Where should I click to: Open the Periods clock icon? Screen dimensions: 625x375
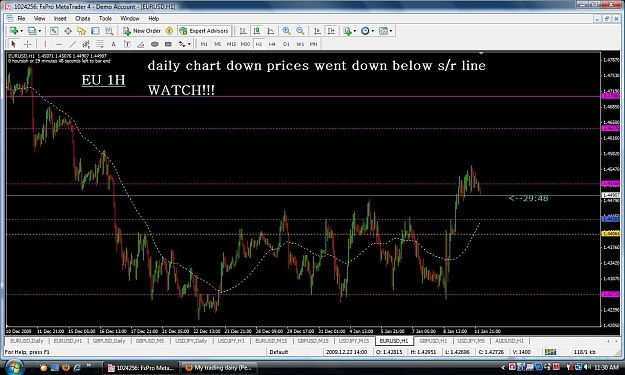(x=365, y=31)
